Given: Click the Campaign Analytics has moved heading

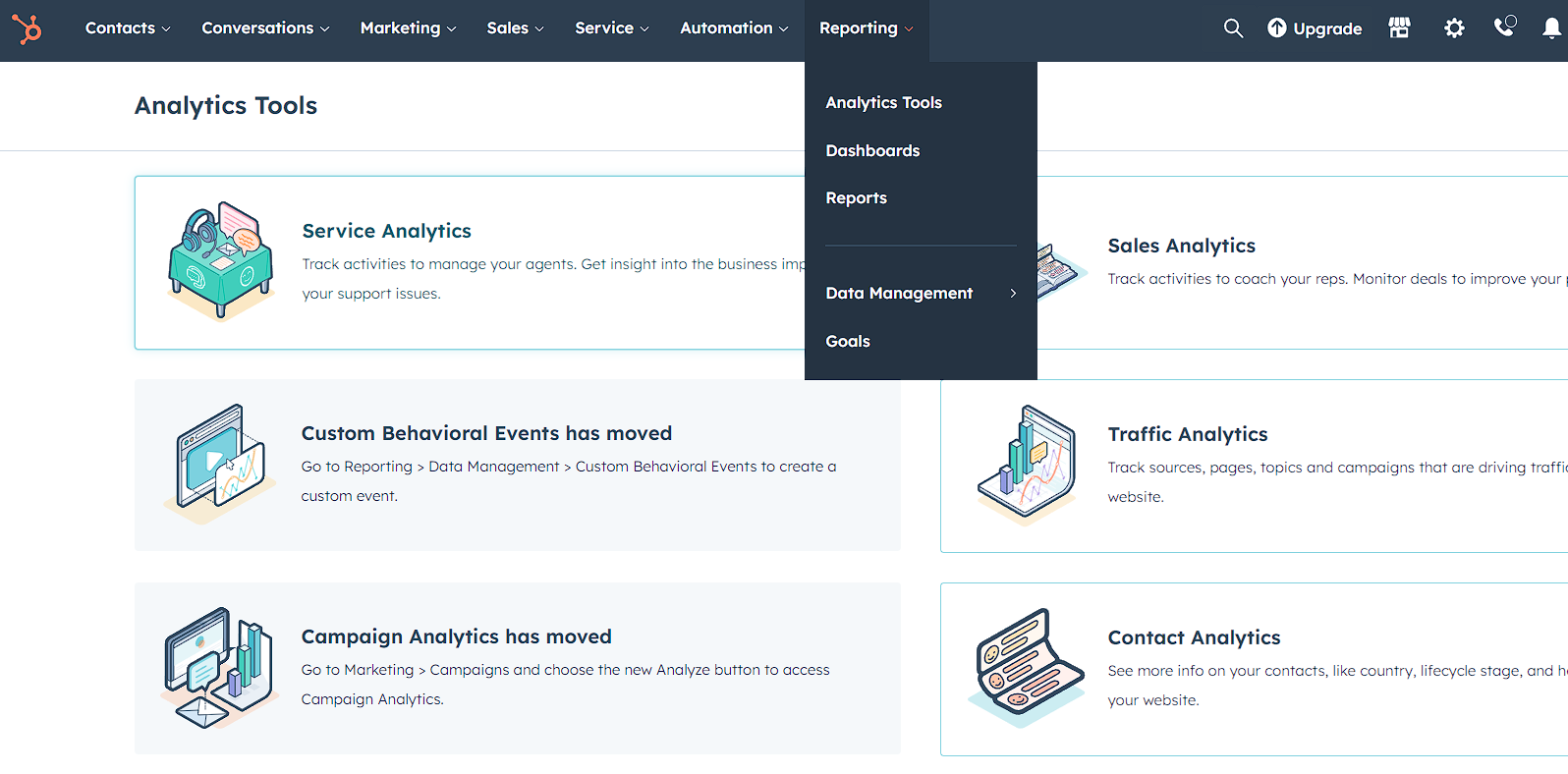Looking at the screenshot, I should [456, 636].
